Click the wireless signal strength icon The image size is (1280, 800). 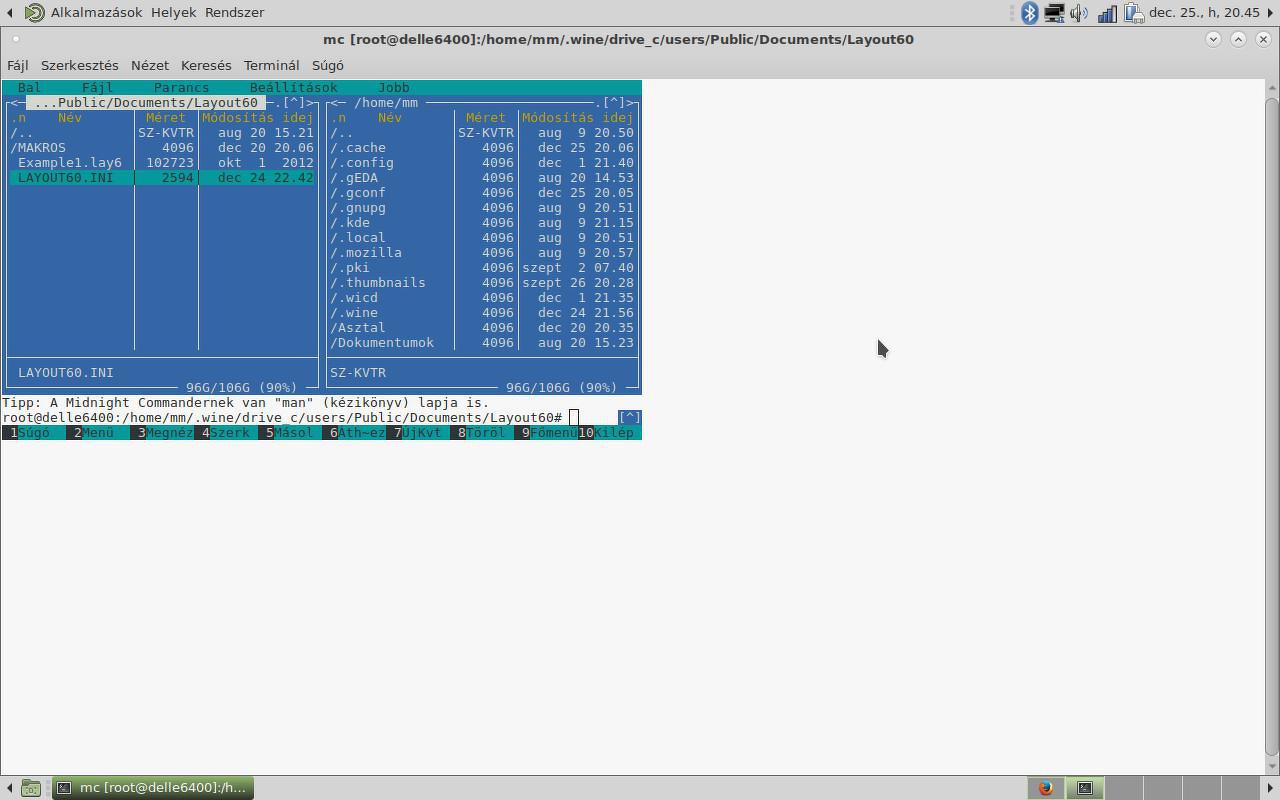1107,13
